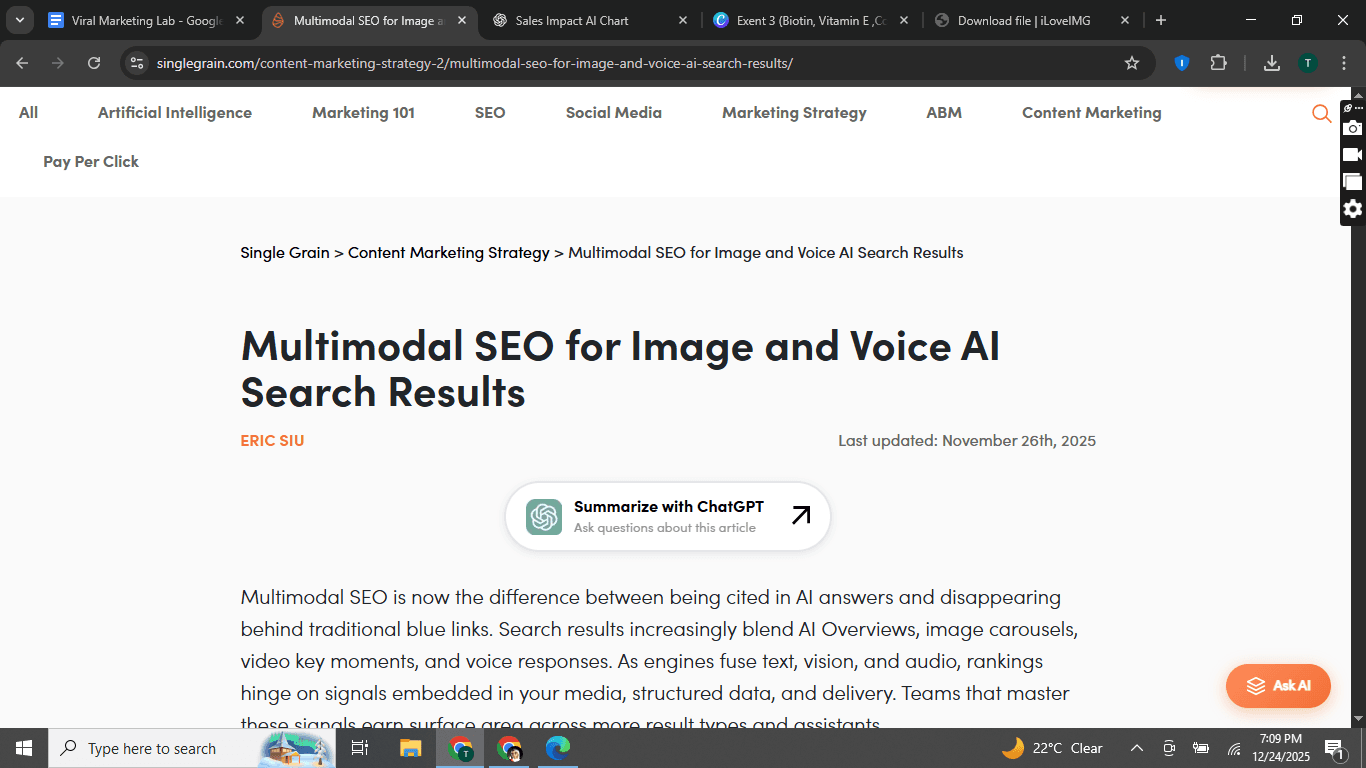This screenshot has width=1366, height=768.
Task: Select the Multimodal SEO browser tab
Action: click(369, 20)
